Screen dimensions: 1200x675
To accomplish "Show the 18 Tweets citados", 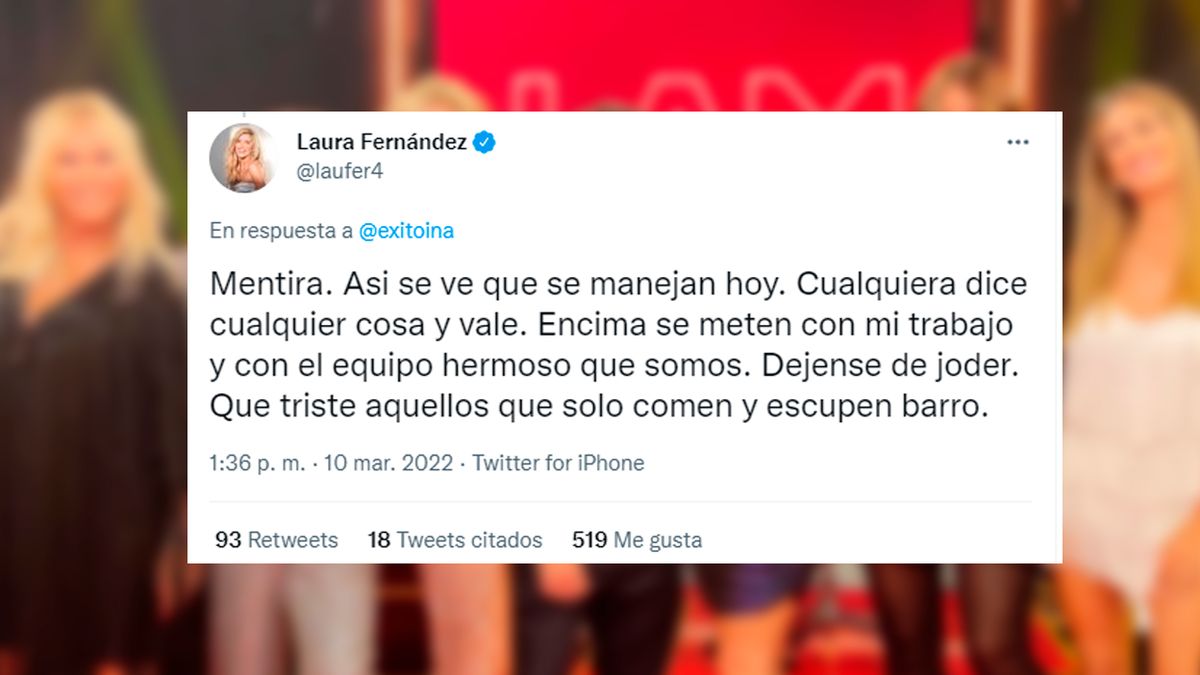I will (455, 540).
